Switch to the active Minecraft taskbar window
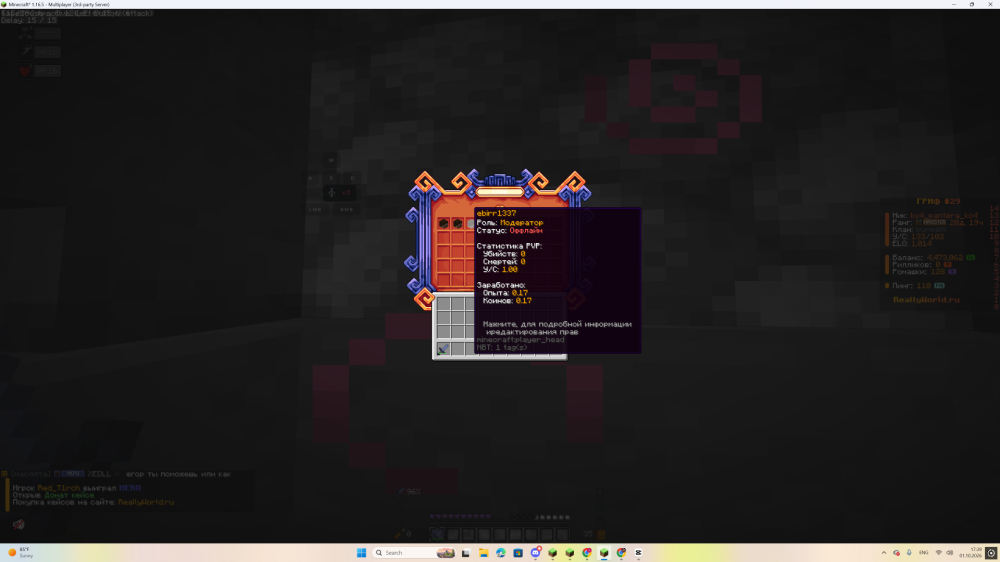 pos(604,552)
